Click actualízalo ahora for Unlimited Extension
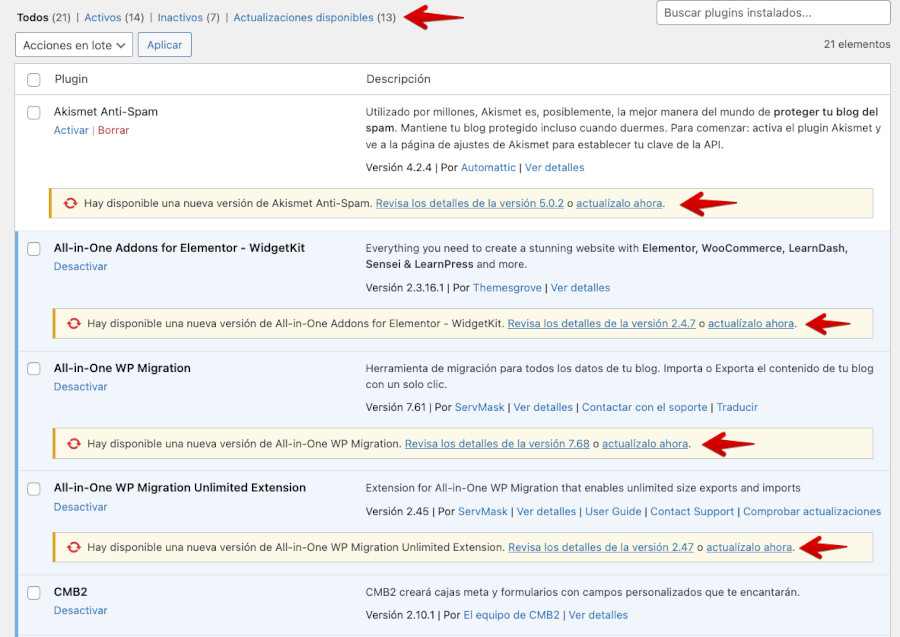 [x=749, y=547]
